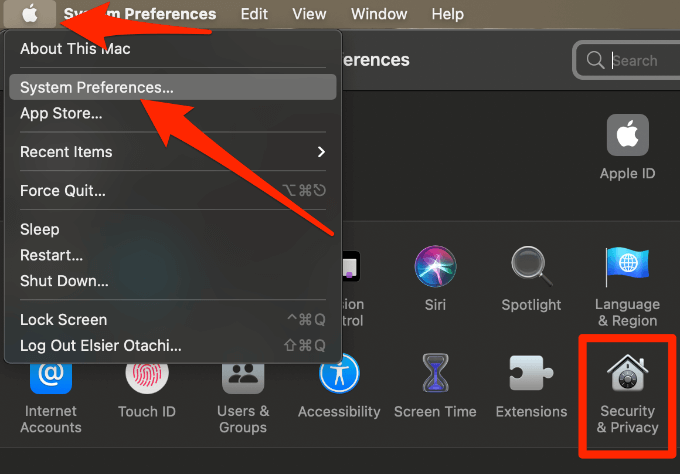
Task: Open Extensions preferences
Action: [531, 386]
